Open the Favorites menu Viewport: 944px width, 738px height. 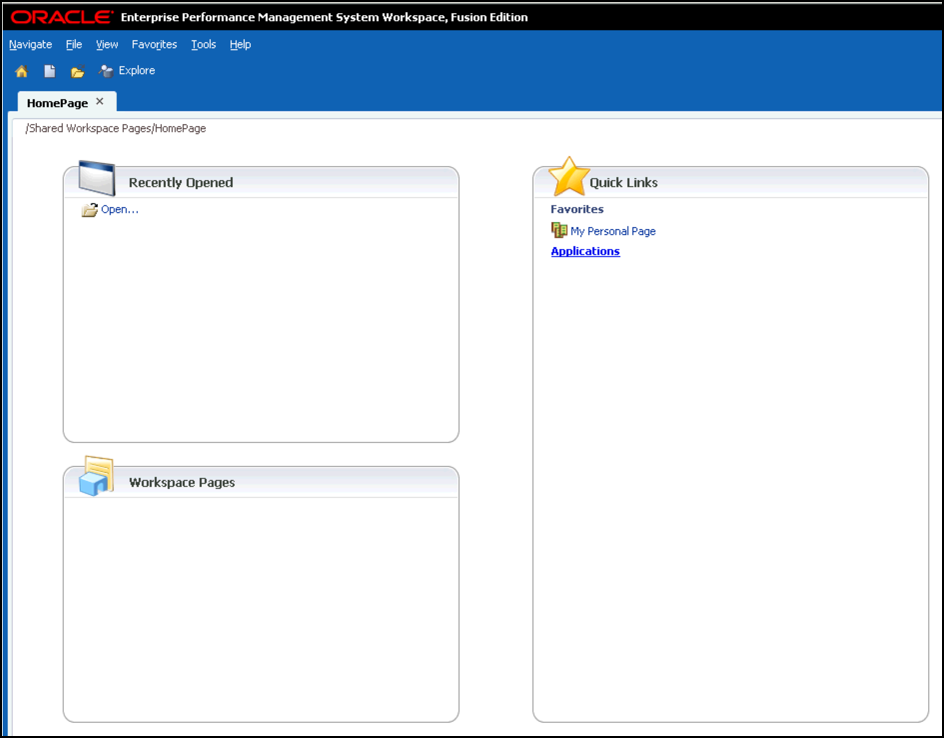(x=154, y=45)
